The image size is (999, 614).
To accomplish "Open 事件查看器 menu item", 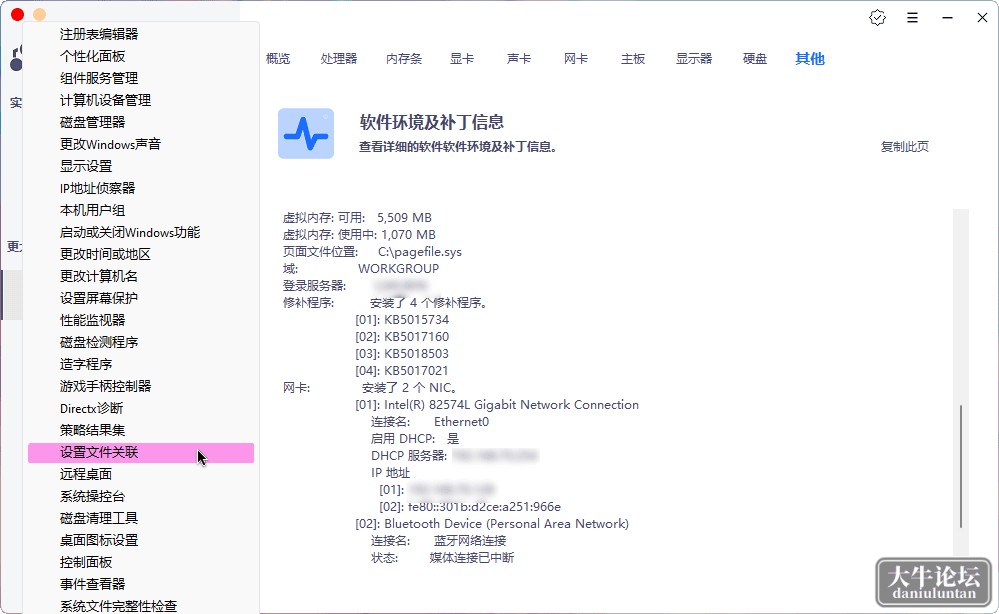I will [x=141, y=584].
